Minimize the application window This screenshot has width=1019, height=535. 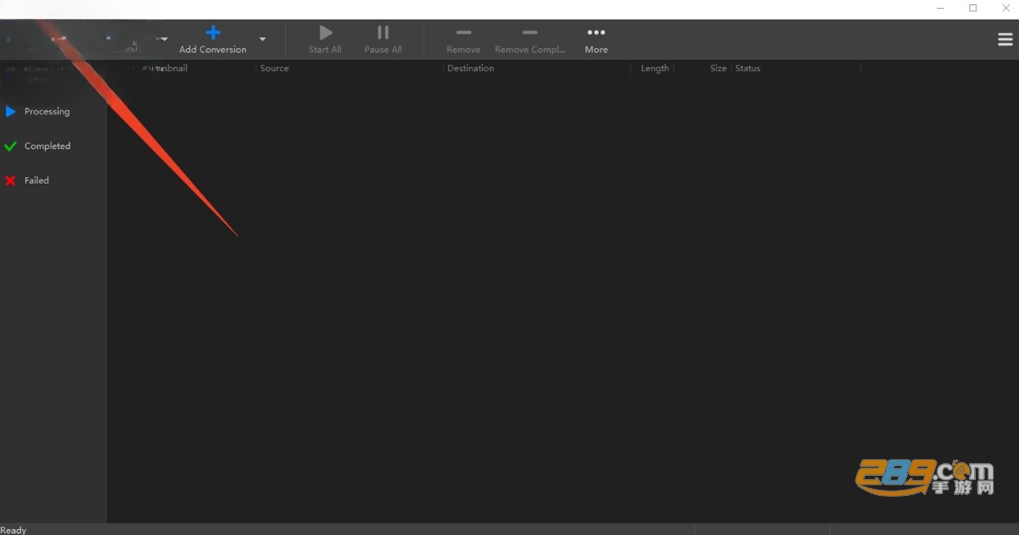click(940, 8)
